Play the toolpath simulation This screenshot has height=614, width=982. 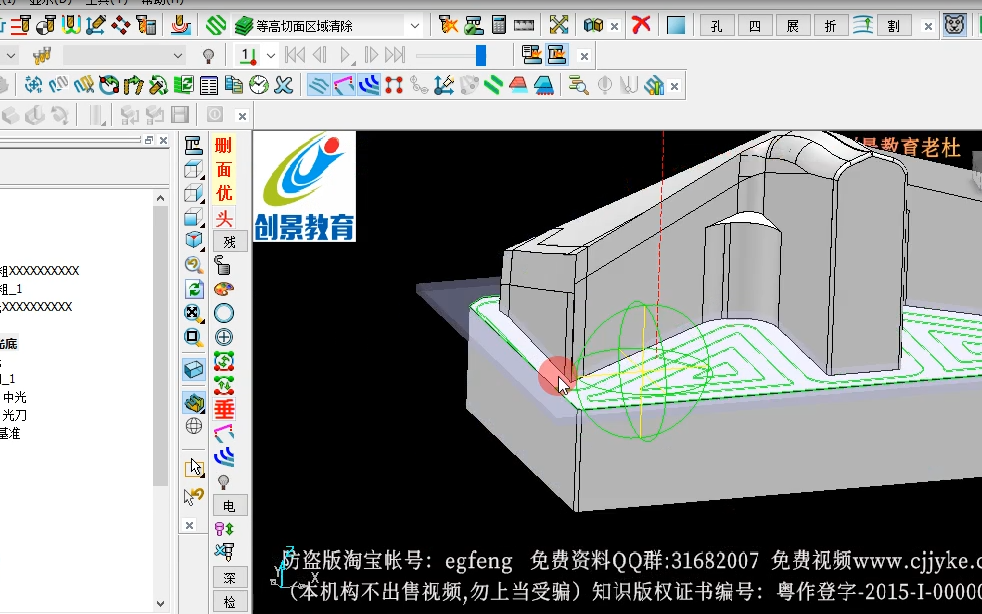(345, 55)
